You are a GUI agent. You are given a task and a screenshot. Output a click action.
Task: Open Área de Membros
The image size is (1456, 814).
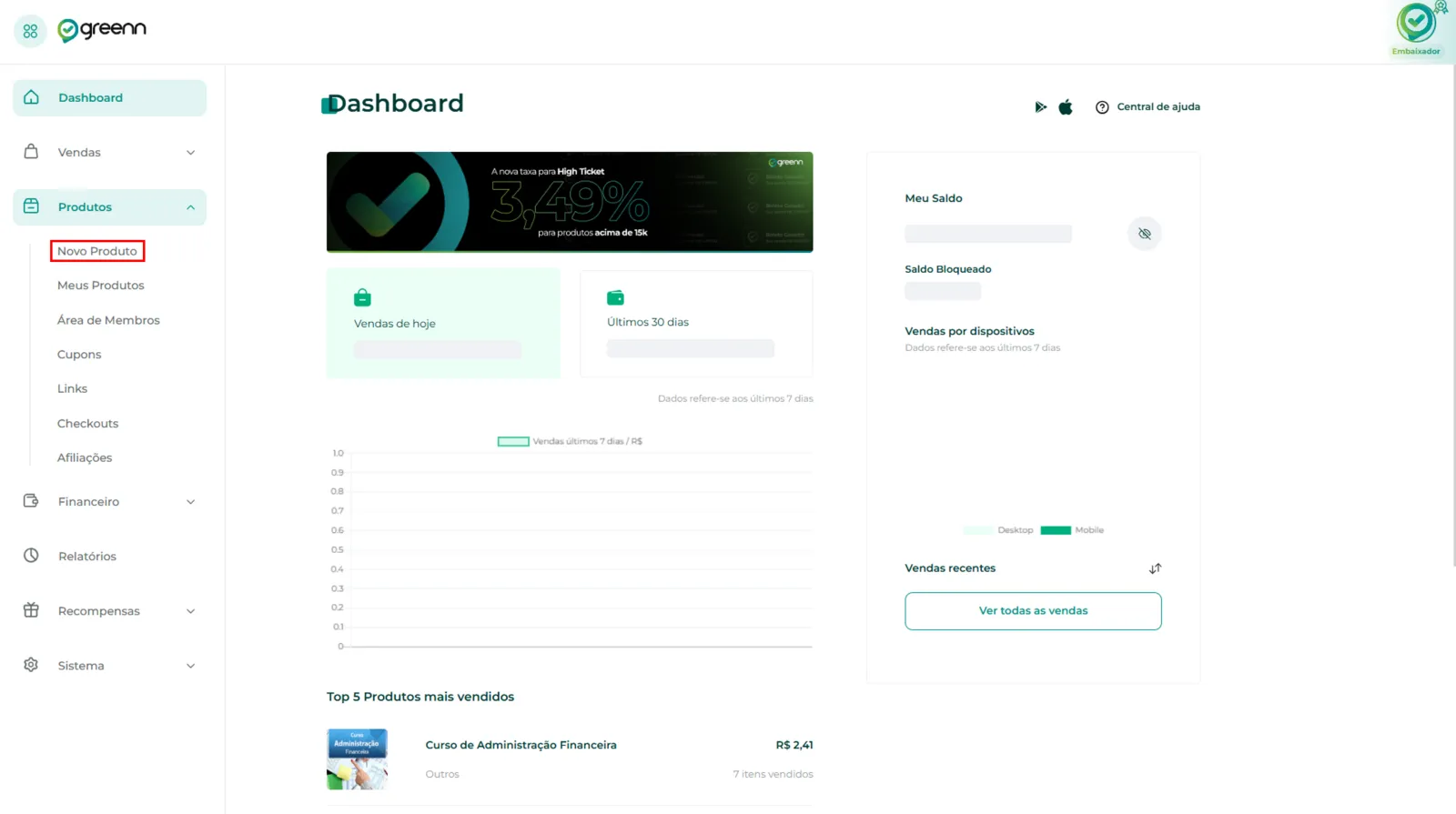coord(108,320)
